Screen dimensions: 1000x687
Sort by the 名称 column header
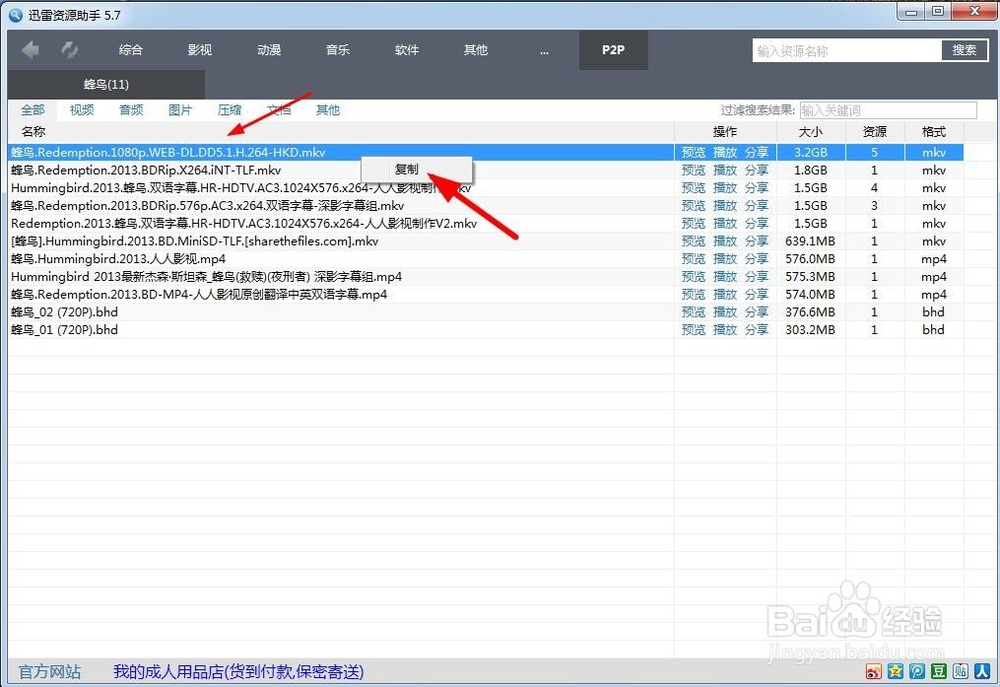[33, 131]
